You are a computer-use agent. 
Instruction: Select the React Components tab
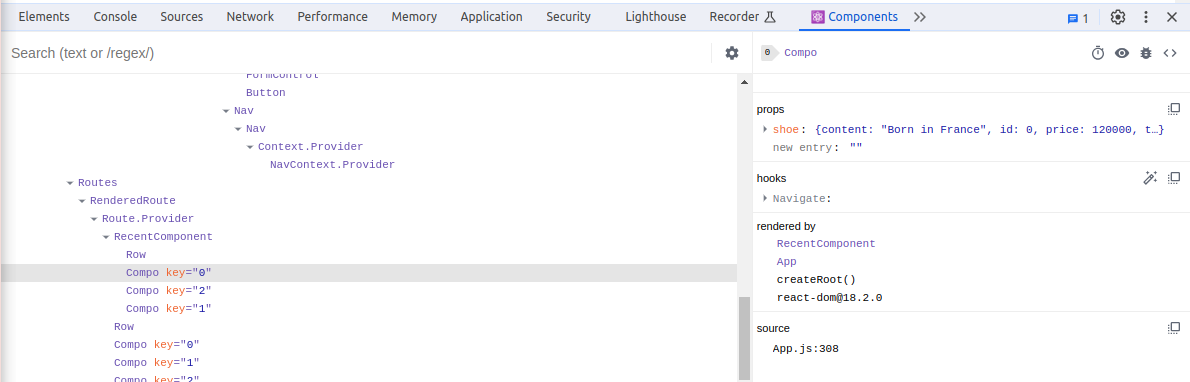[855, 17]
